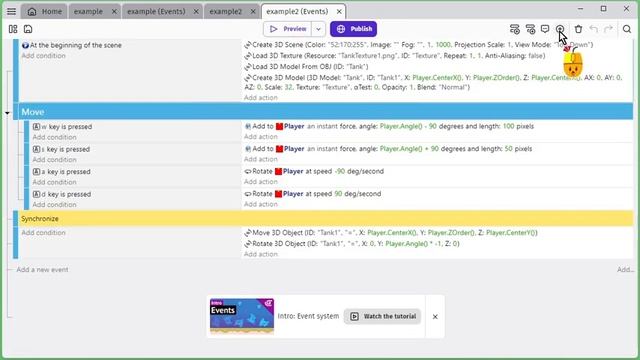Click 'Intro: Event system' label
Viewport: 640px width, 360px height.
click(x=308, y=316)
